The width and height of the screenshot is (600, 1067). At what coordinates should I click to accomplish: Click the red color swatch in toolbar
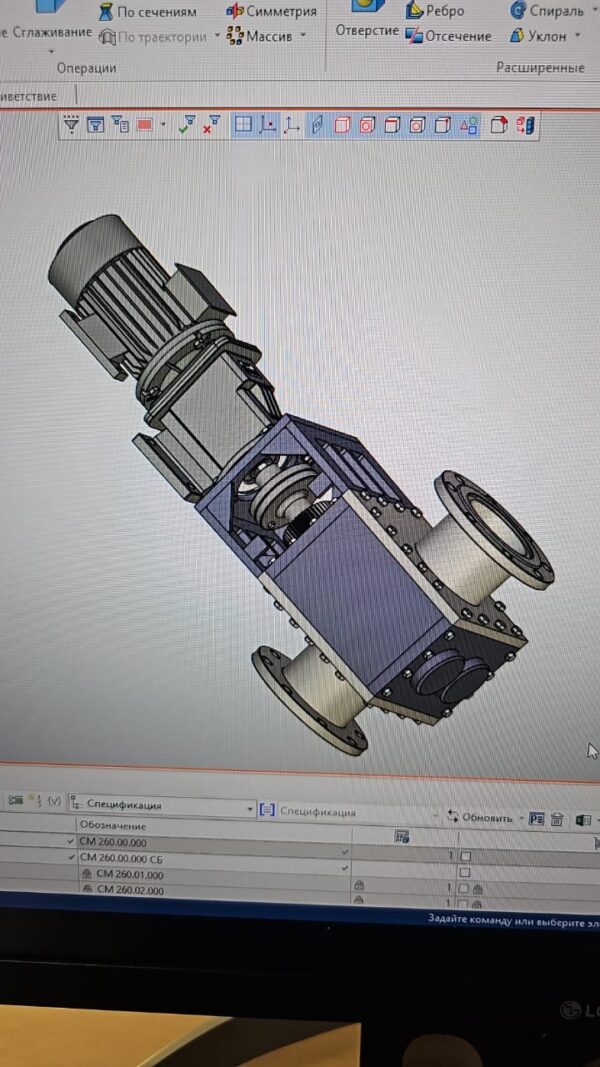[144, 126]
